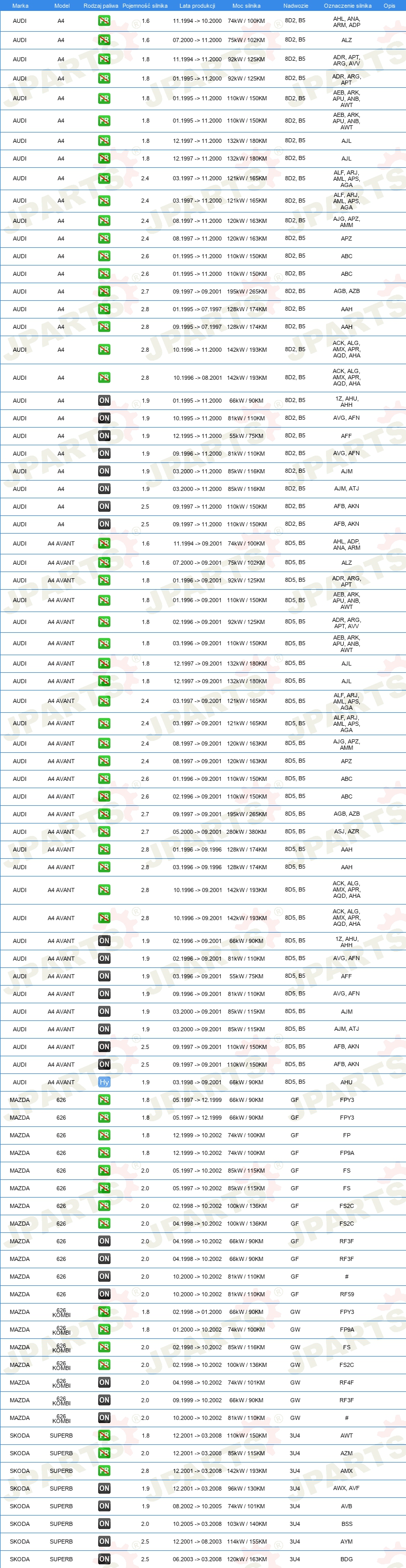This screenshot has width=406, height=1568.
Task: Click the Oznaczenie silnika column header
Action: 347,6
